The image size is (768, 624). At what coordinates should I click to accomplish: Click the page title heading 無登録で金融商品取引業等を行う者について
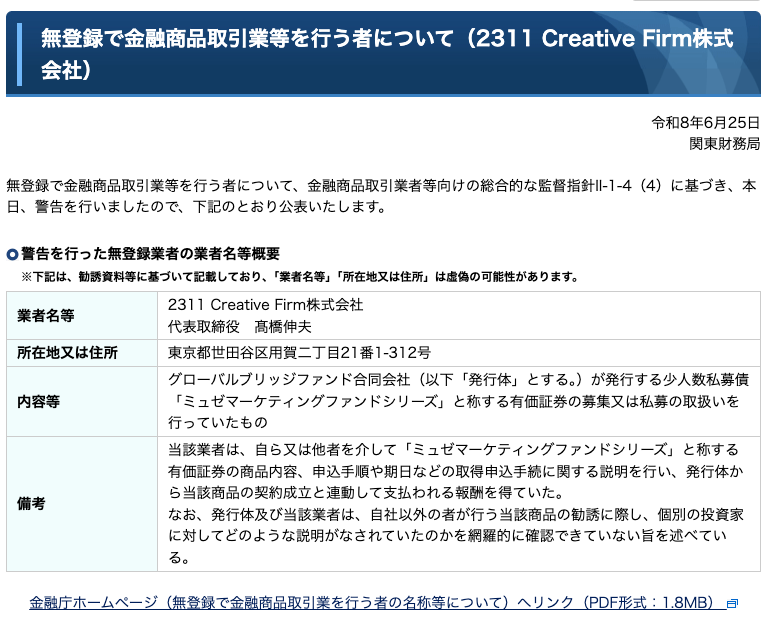point(387,54)
